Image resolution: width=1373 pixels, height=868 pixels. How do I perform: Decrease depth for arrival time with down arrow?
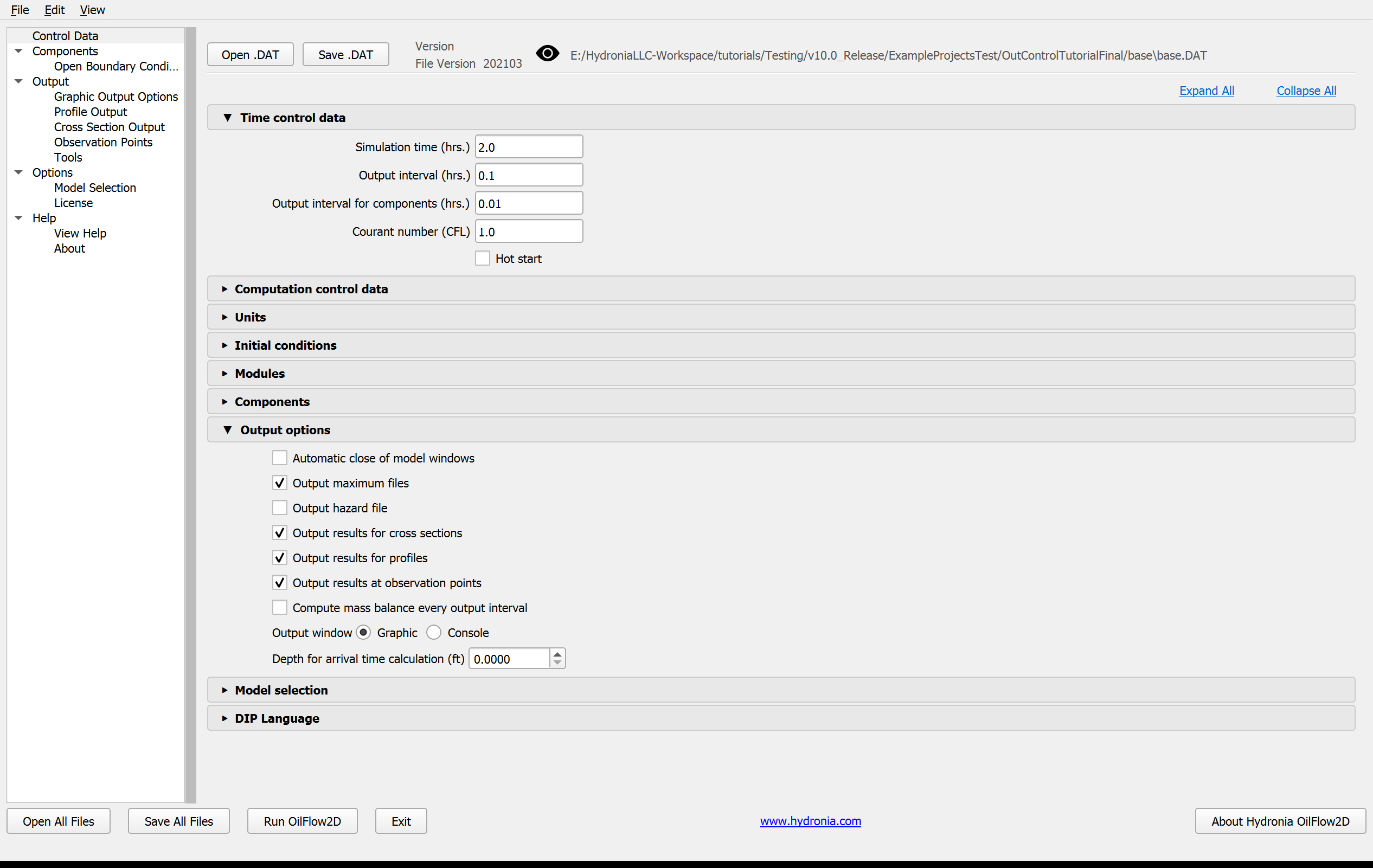pos(557,664)
